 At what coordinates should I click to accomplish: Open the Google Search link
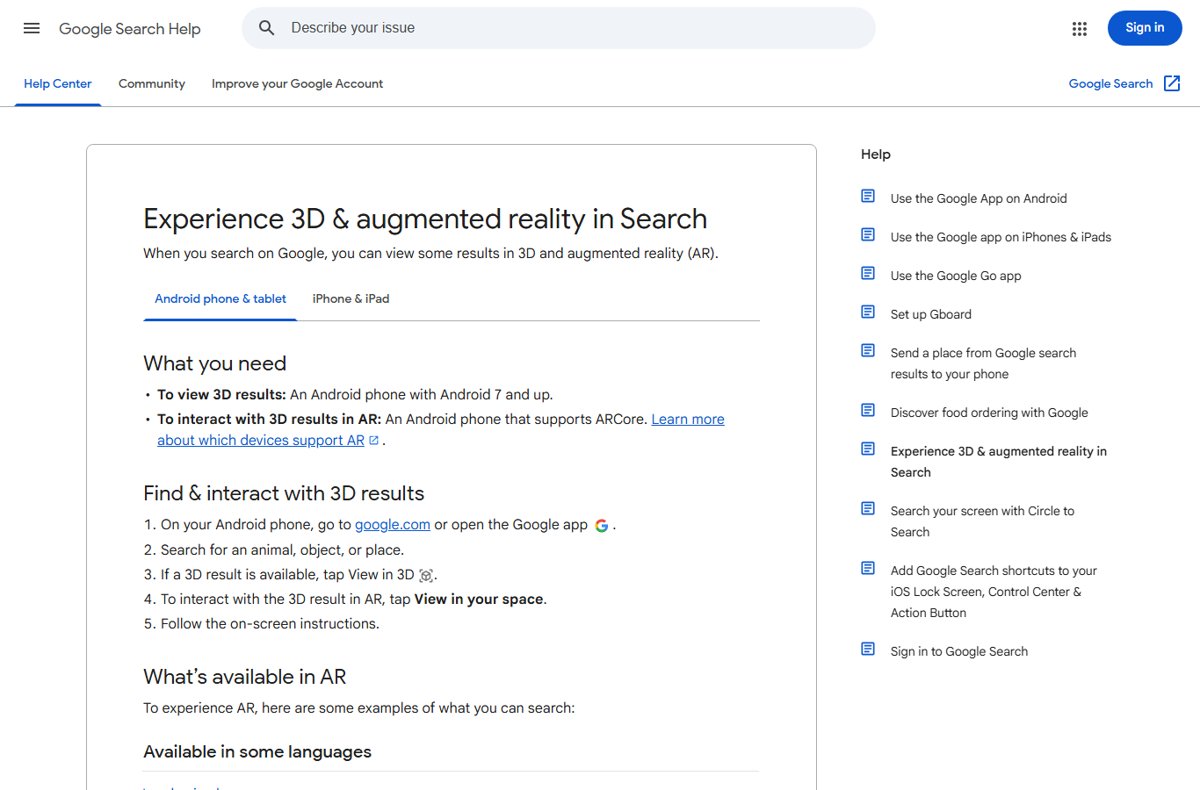(x=1111, y=84)
